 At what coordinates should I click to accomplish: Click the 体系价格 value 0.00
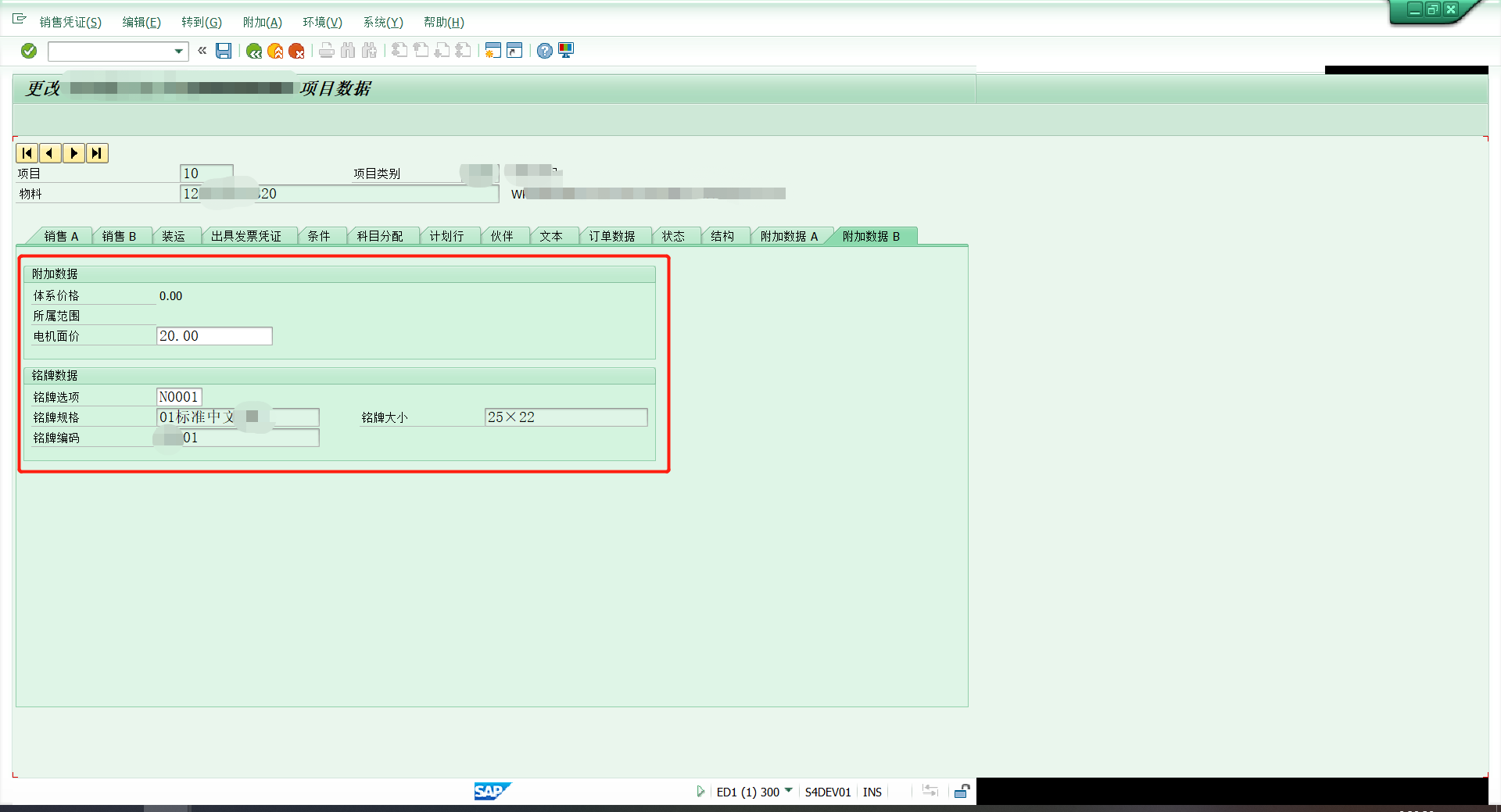coord(170,296)
